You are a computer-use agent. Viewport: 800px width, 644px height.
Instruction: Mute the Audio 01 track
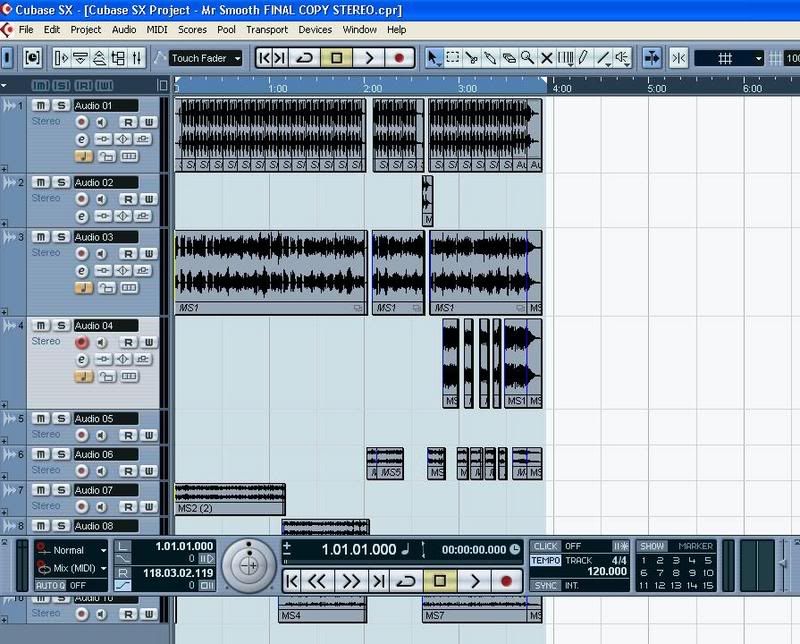tap(41, 106)
